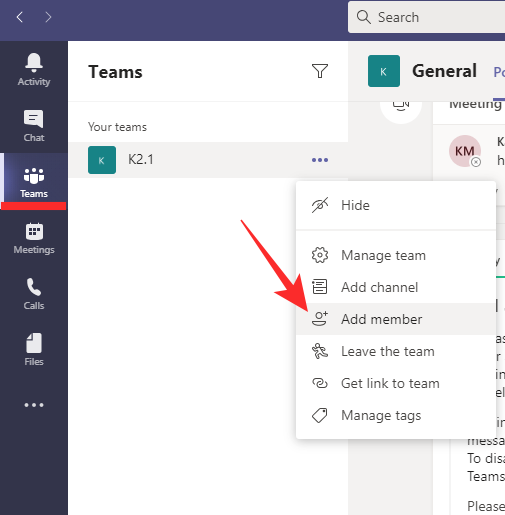Screen dimensions: 505x515
Task: Click the KM user avatar
Action: point(465,151)
